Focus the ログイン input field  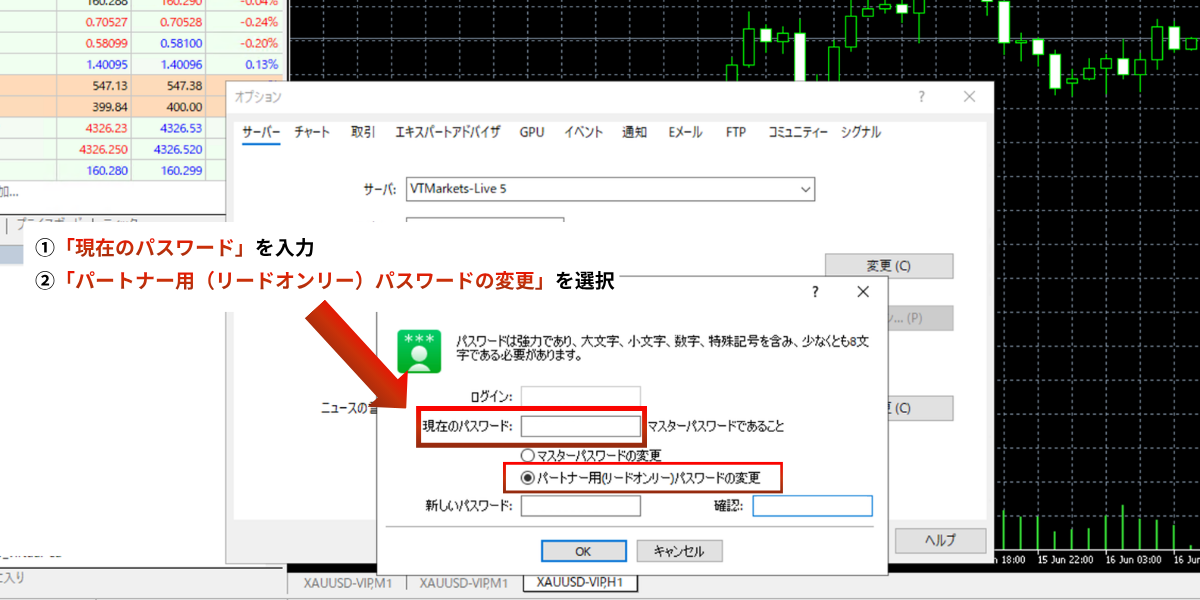580,396
